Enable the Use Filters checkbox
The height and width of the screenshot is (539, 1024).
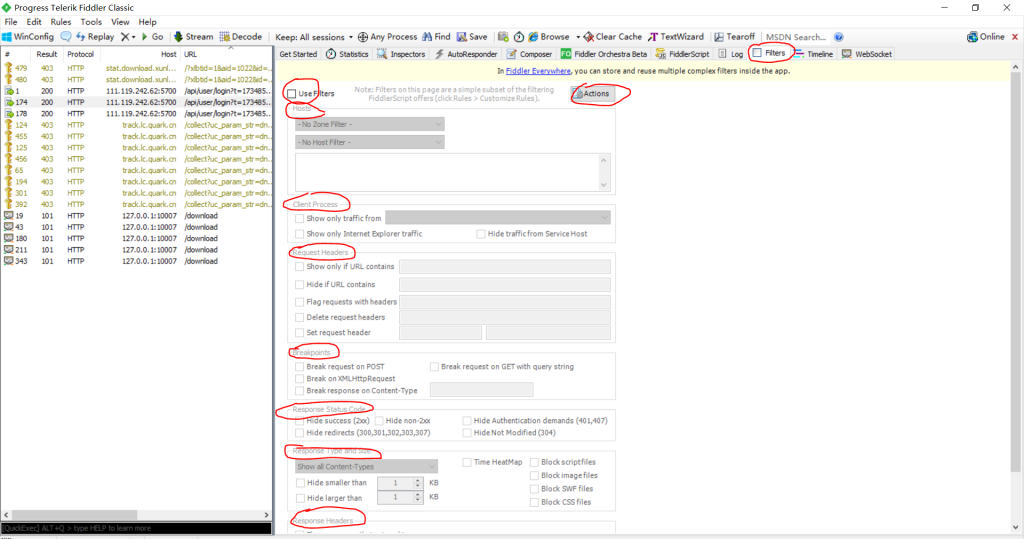[x=291, y=93]
